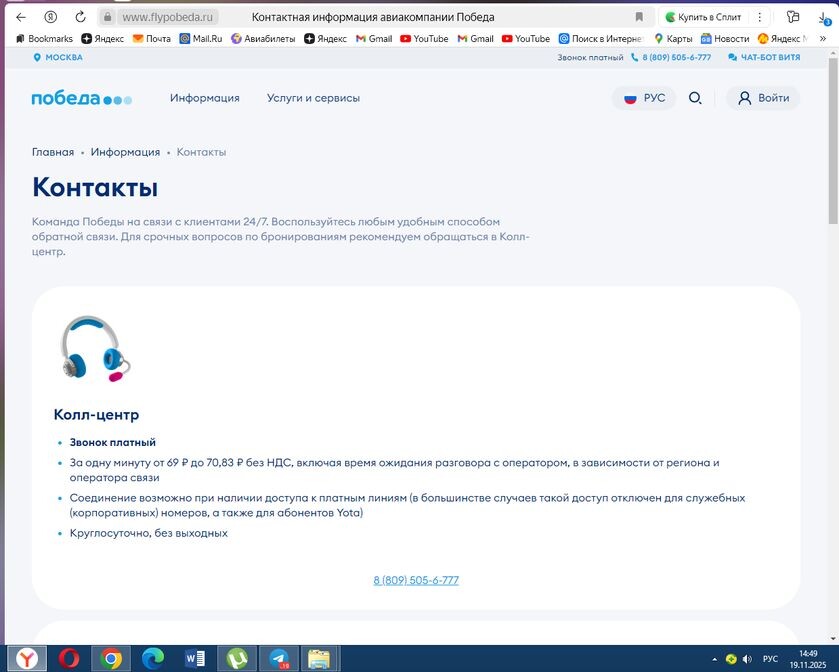Open the downloads icon in browser toolbar
Image resolution: width=839 pixels, height=672 pixels.
point(824,18)
